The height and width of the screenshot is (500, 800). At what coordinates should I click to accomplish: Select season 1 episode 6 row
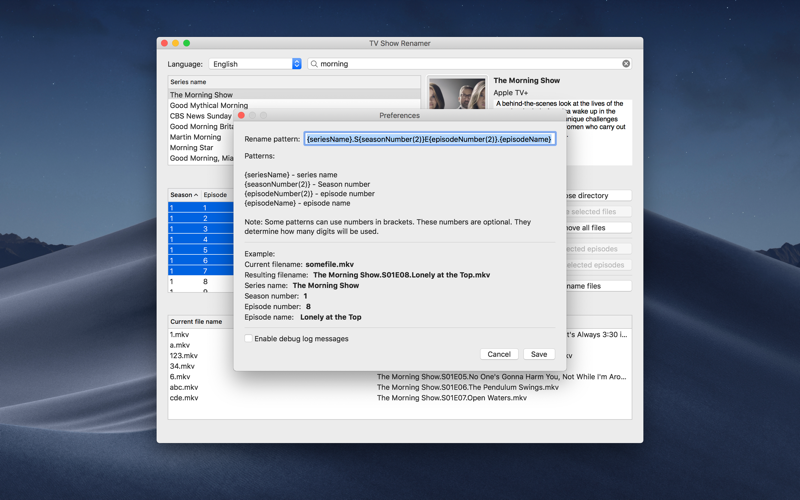[201, 260]
